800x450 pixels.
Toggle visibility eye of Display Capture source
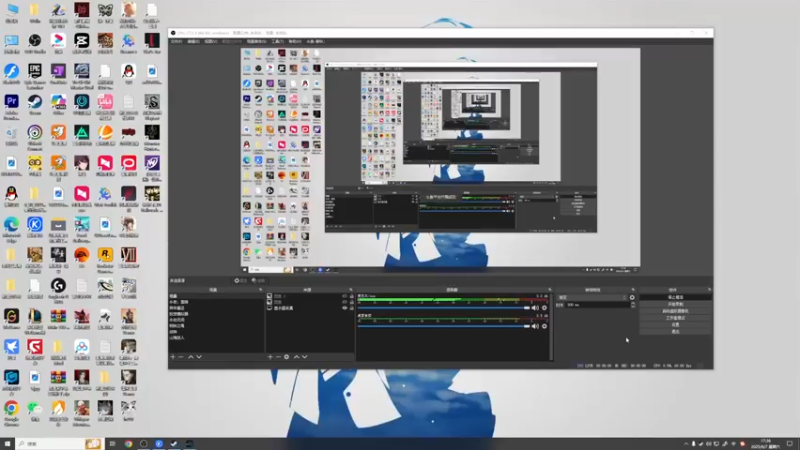tap(344, 308)
